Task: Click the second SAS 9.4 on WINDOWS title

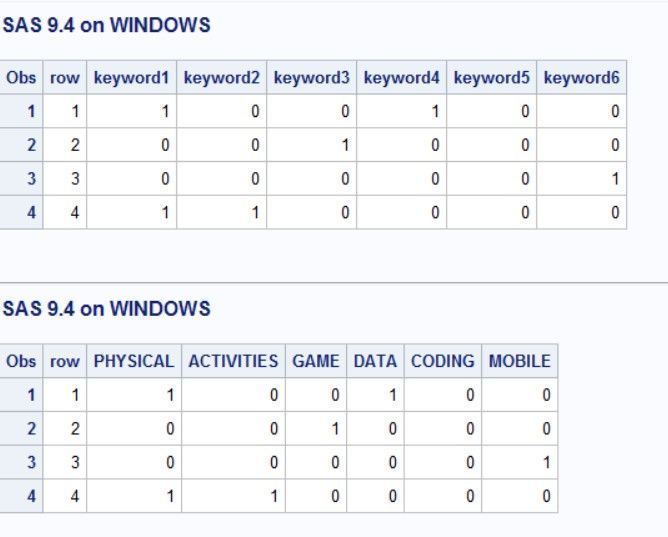Action: coord(107,309)
